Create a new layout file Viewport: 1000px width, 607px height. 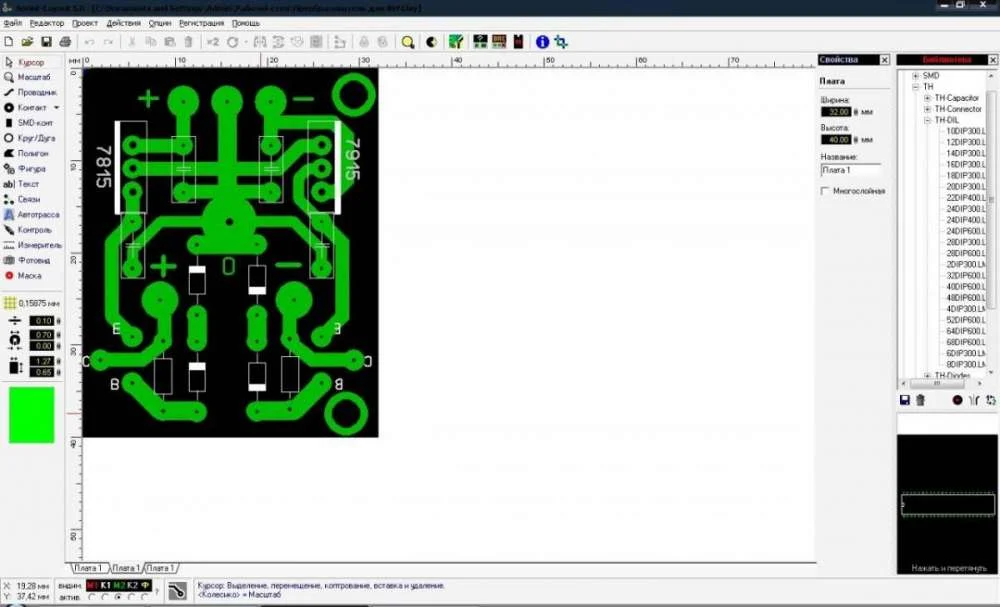9,42
